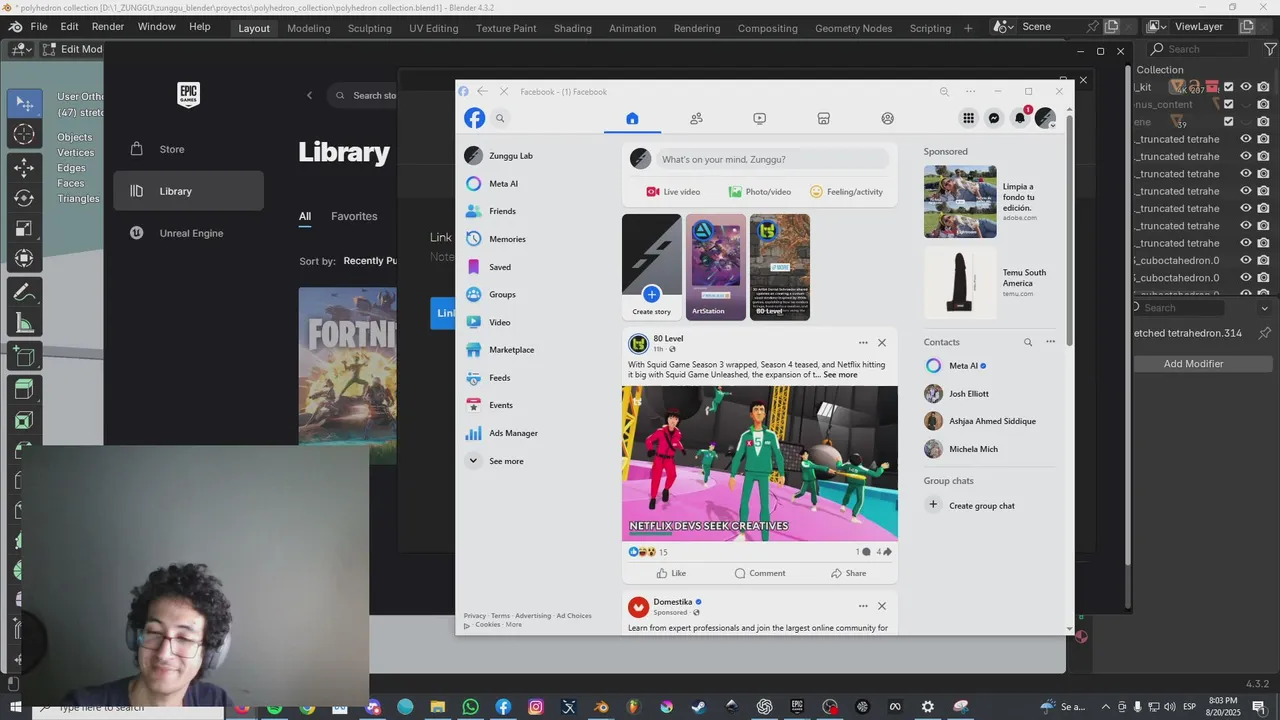Screen dimensions: 1280x720
Task: Select the Rotate tool in Blender toolbar
Action: pyautogui.click(x=24, y=198)
